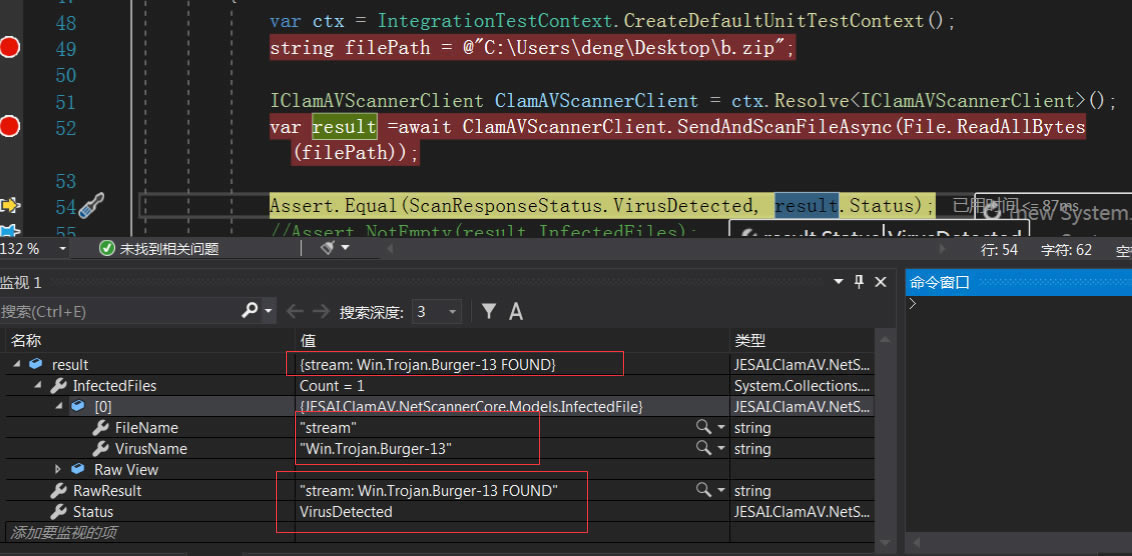Focus the 搜索(Ctrl+E) search field
Screen dimensions: 1132x556
click(x=119, y=312)
